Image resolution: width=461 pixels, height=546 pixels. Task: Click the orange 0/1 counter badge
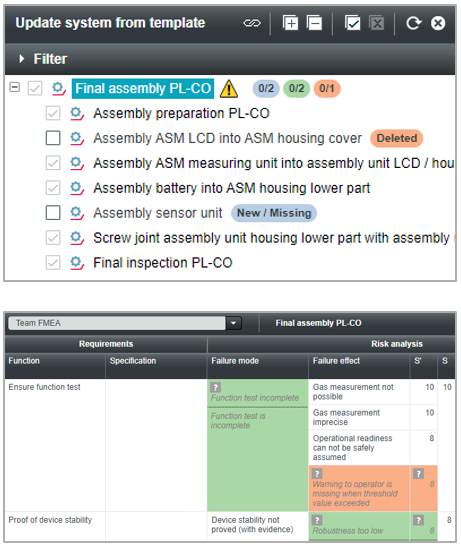pos(327,88)
